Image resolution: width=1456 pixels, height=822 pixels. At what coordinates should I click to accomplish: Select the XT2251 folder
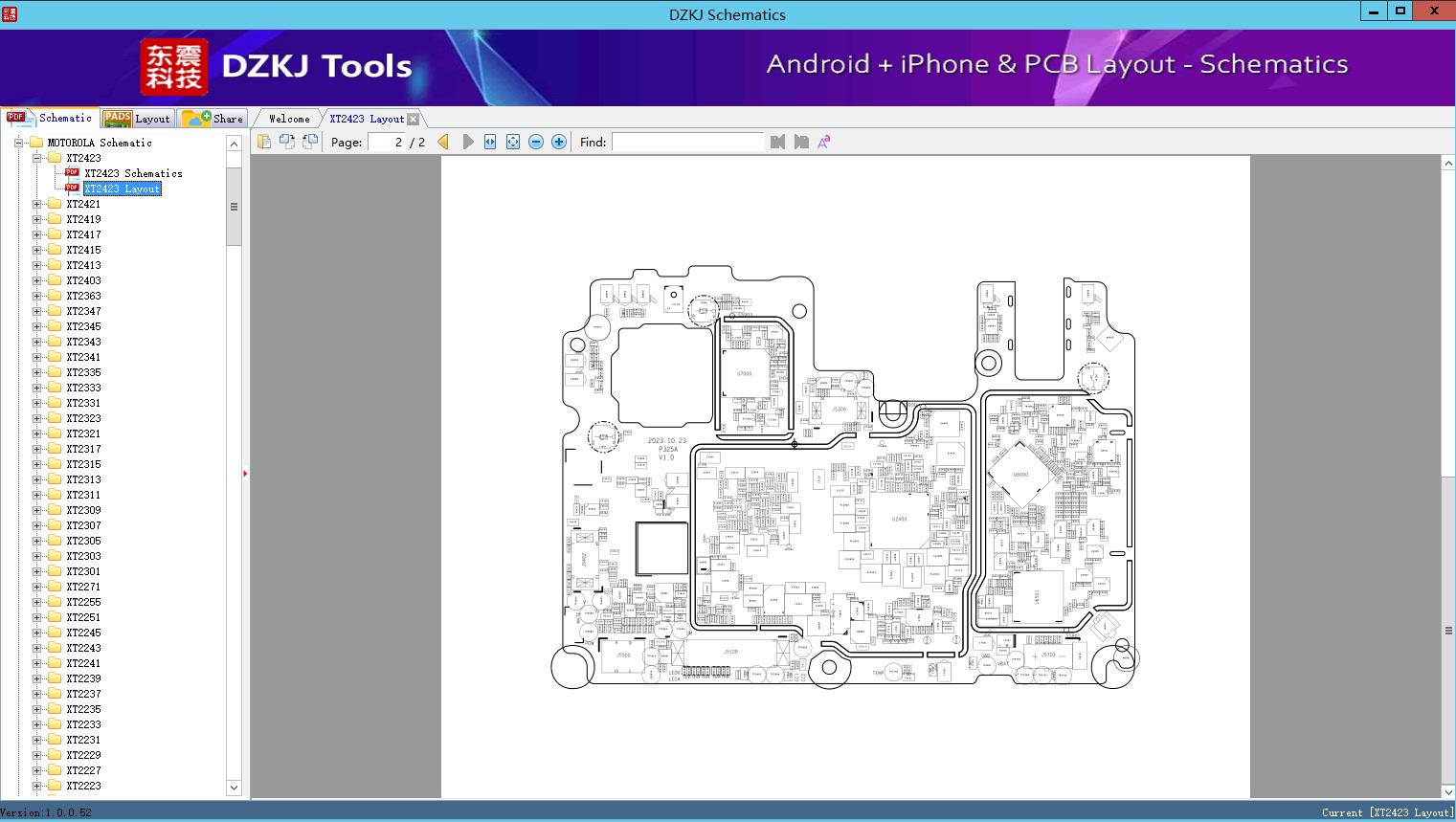(83, 617)
